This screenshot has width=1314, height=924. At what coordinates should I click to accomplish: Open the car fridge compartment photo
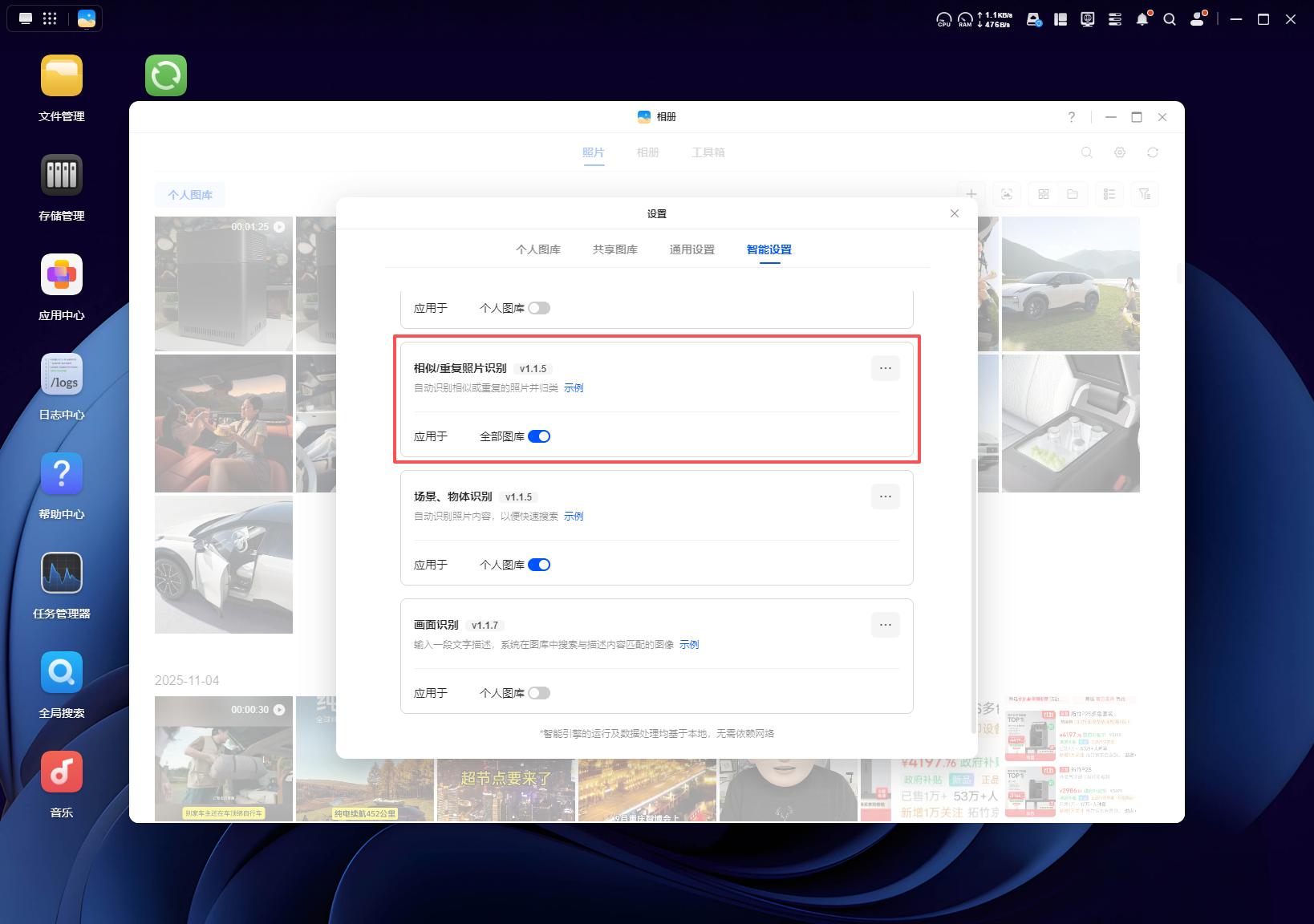coord(1071,423)
